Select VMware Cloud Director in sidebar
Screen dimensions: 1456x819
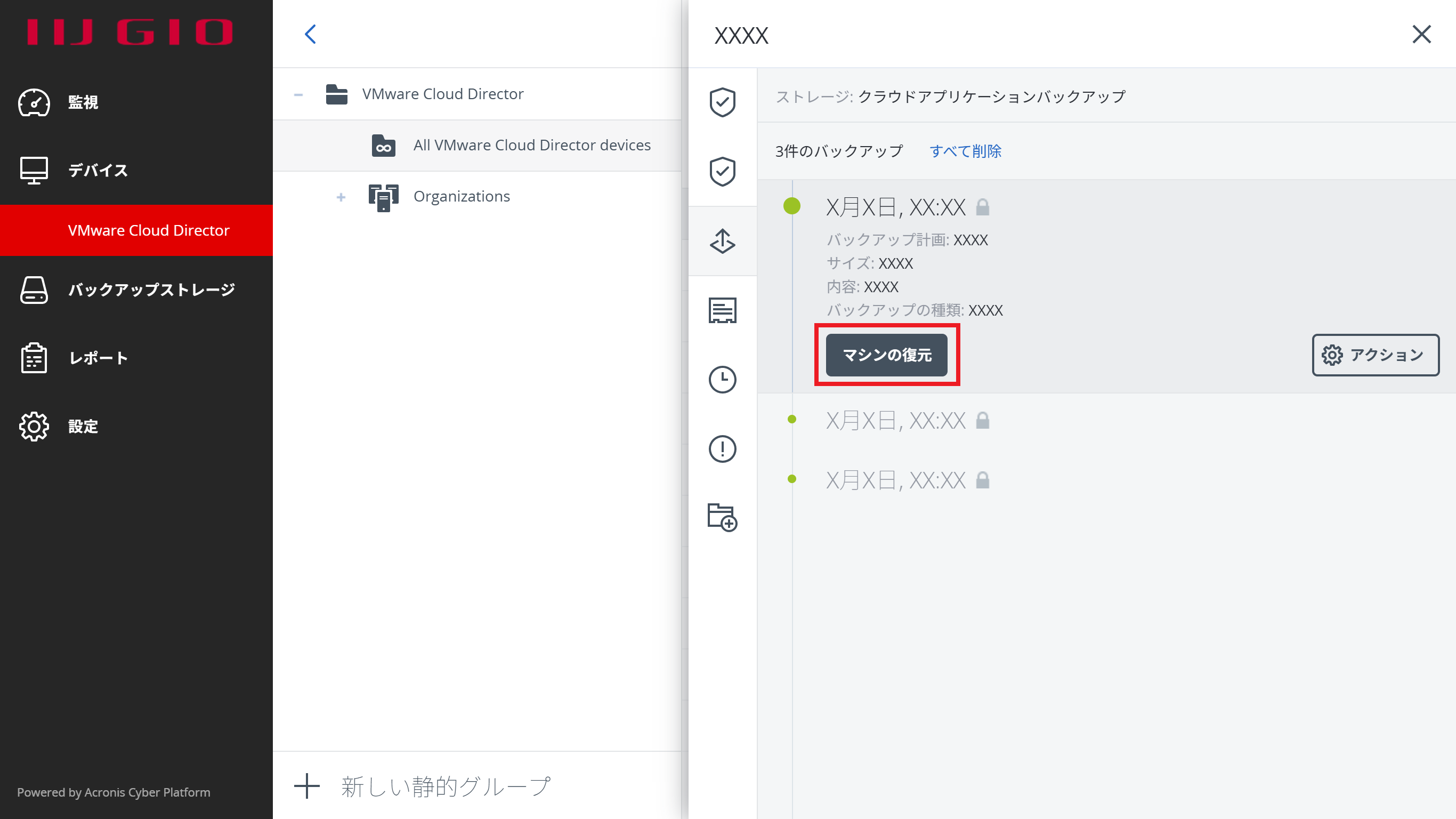pos(148,230)
